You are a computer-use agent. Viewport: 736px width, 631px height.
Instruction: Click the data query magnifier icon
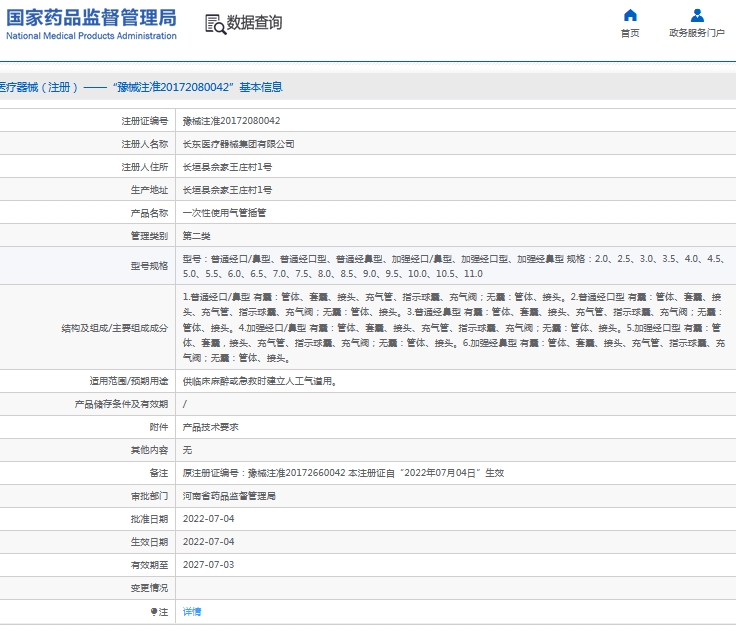215,24
